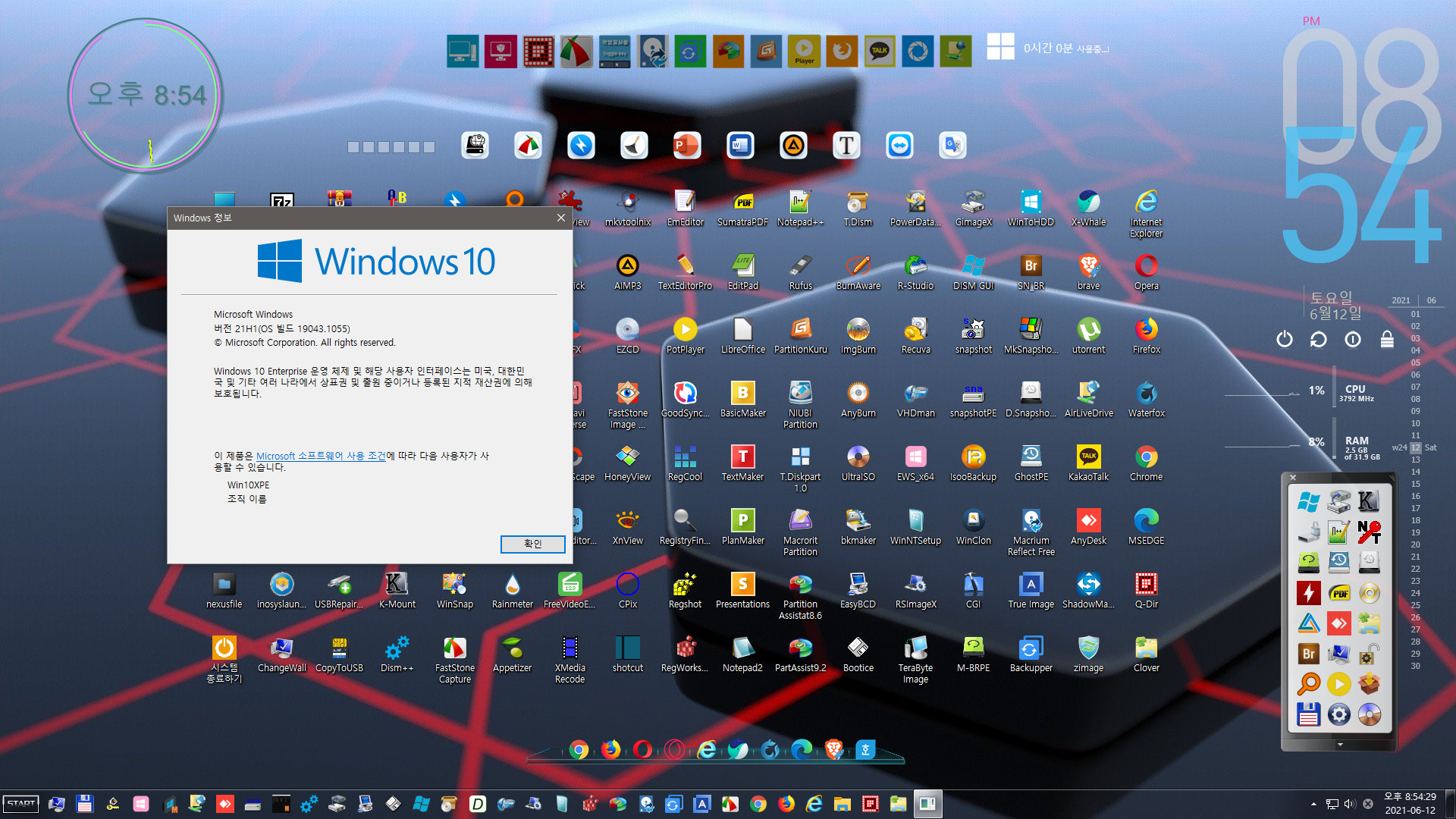
Task: Launch Partition Assistat8.6 icon
Action: pos(800,595)
